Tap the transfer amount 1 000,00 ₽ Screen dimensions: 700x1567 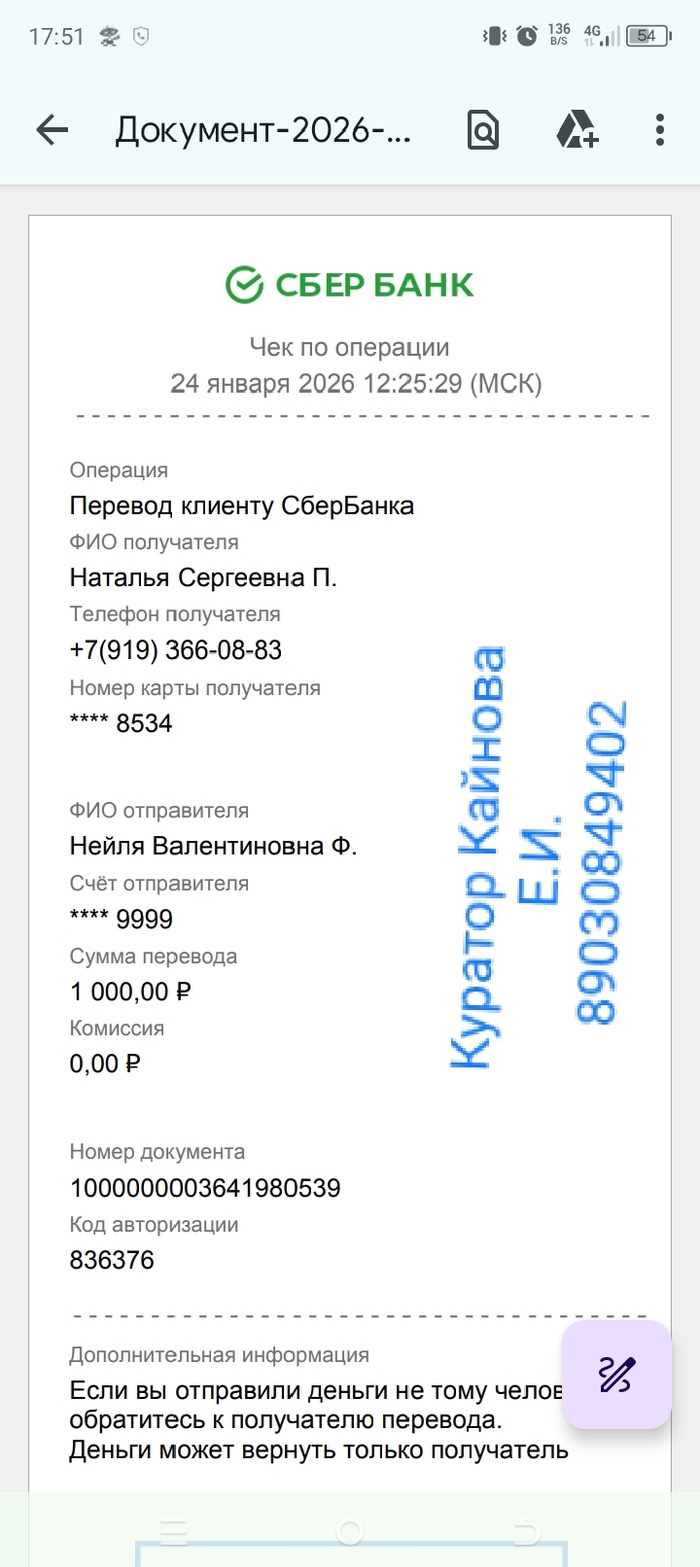130,992
